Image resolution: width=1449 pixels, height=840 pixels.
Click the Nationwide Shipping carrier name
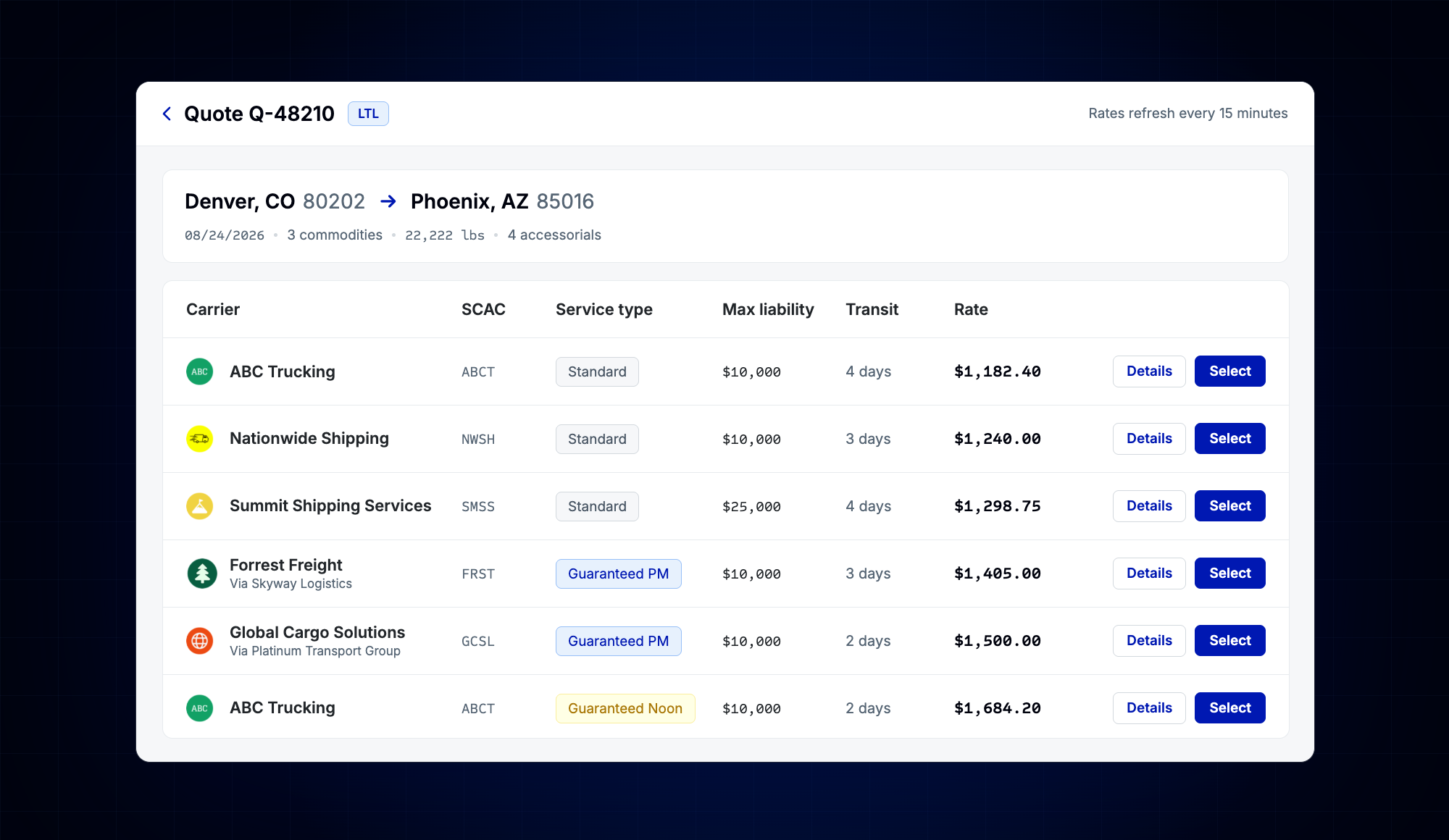(309, 439)
